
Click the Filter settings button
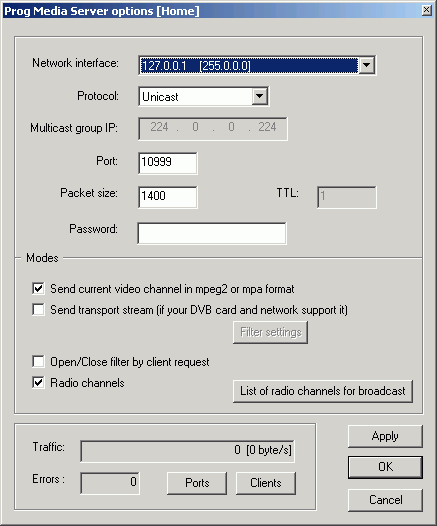click(270, 332)
